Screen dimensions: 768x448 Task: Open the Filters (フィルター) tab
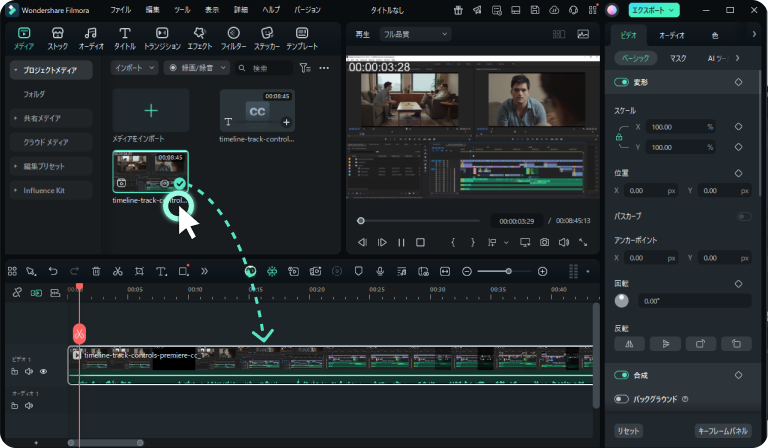point(233,39)
